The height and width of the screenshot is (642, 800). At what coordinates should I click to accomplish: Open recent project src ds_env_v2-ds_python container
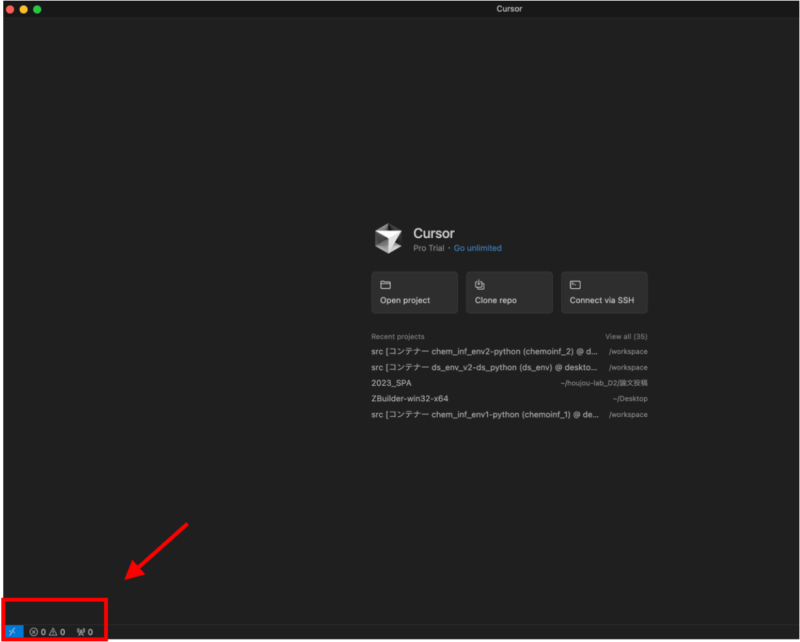(x=509, y=367)
